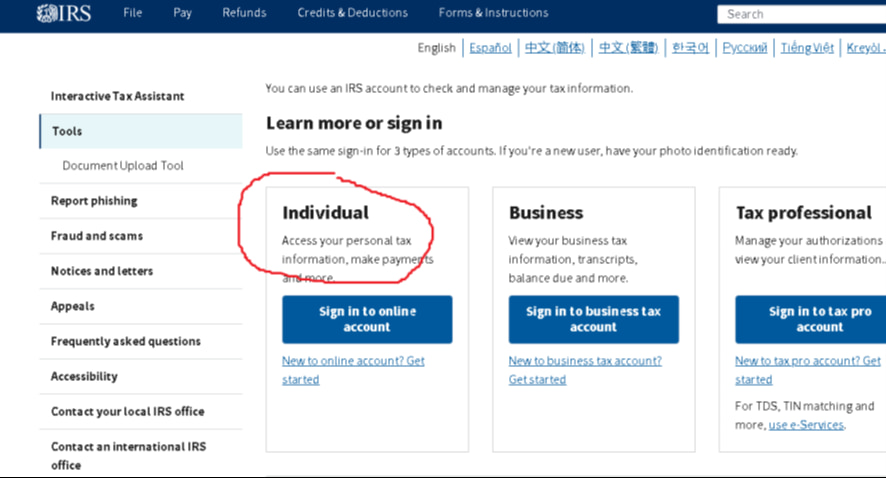
Task: Open the Pay menu item
Action: pyautogui.click(x=182, y=13)
